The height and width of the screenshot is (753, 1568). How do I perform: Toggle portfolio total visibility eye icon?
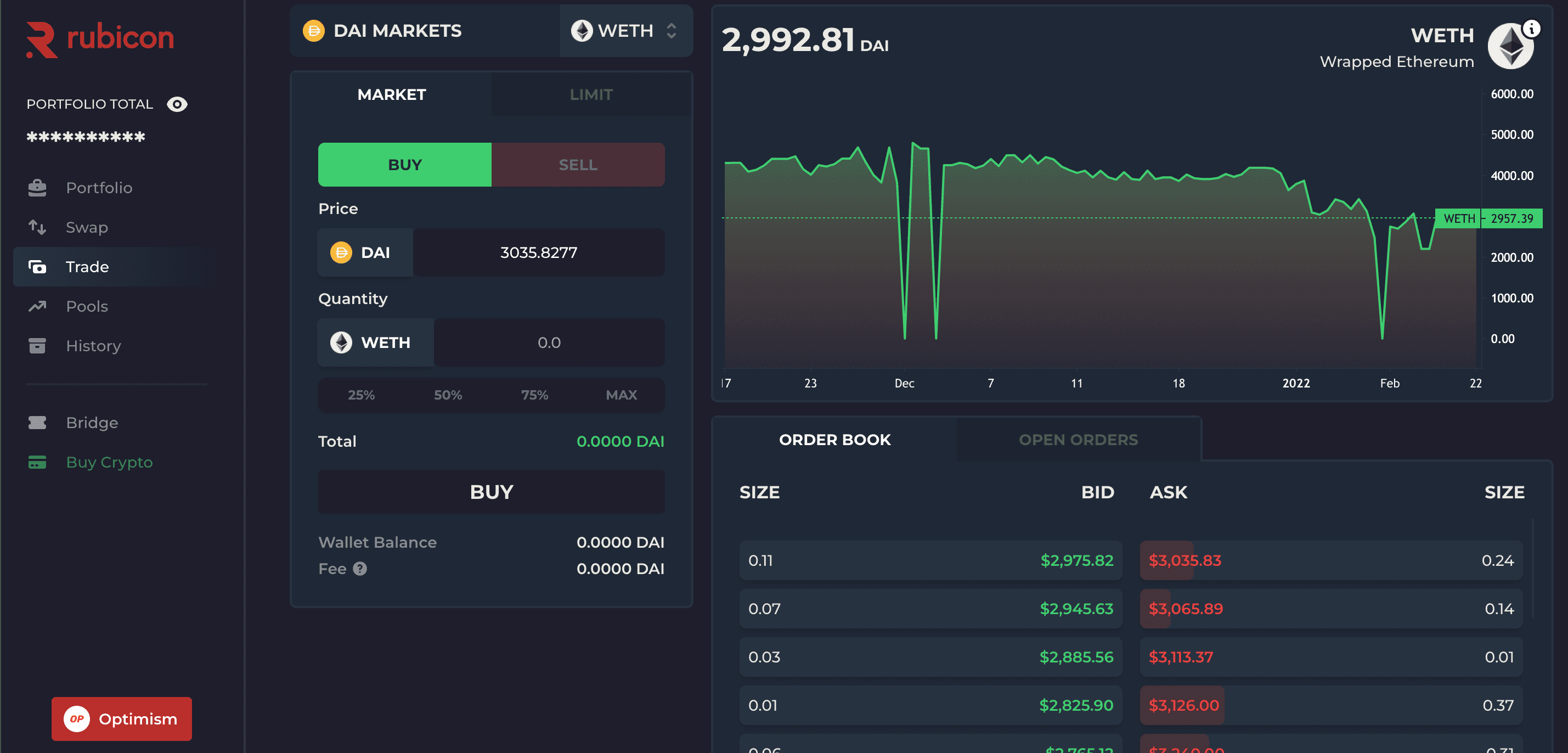tap(177, 104)
